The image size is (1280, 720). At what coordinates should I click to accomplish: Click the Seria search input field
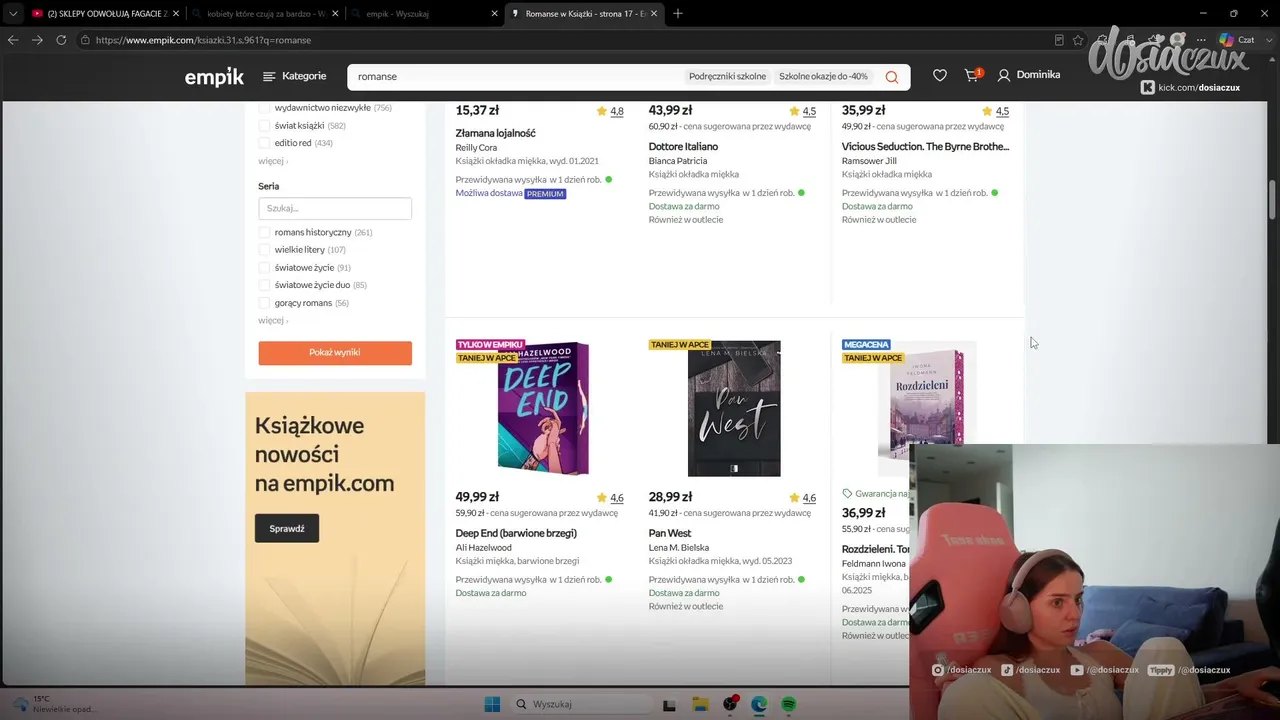coord(335,208)
